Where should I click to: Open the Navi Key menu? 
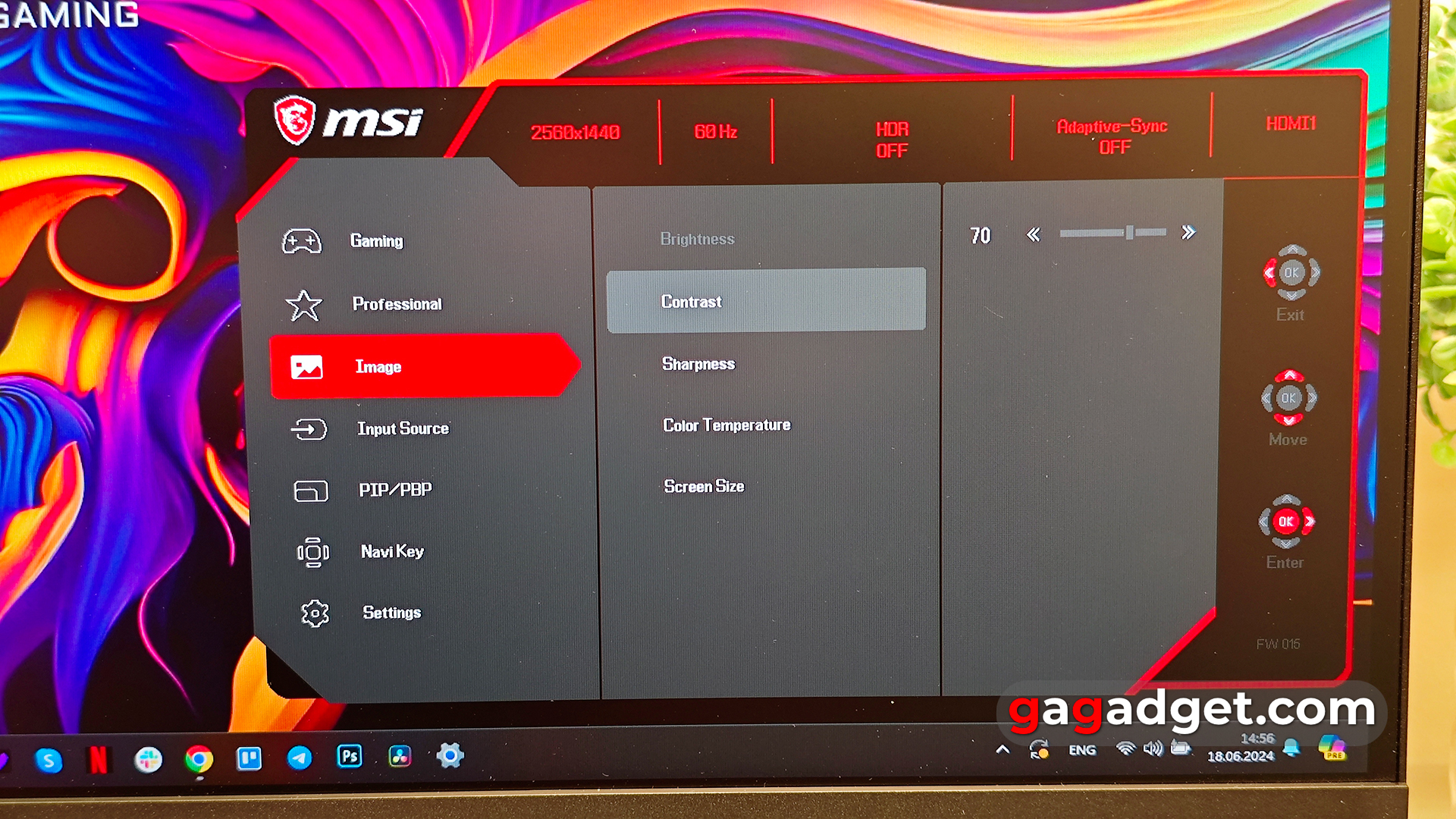click(x=393, y=552)
